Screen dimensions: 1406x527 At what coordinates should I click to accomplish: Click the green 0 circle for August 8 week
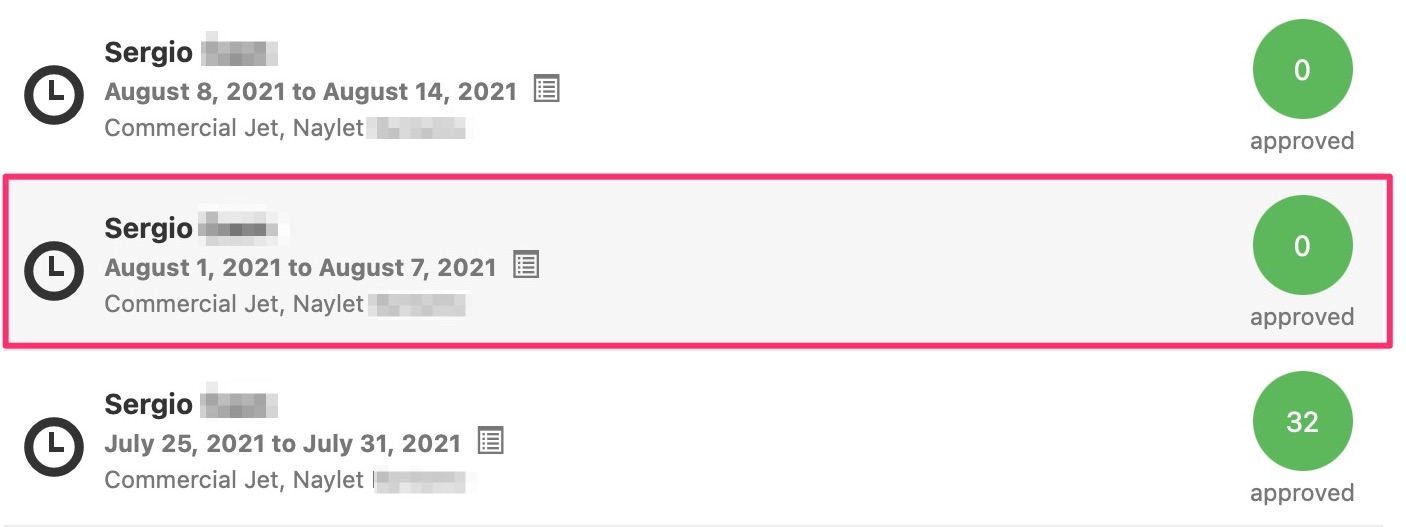[1302, 70]
